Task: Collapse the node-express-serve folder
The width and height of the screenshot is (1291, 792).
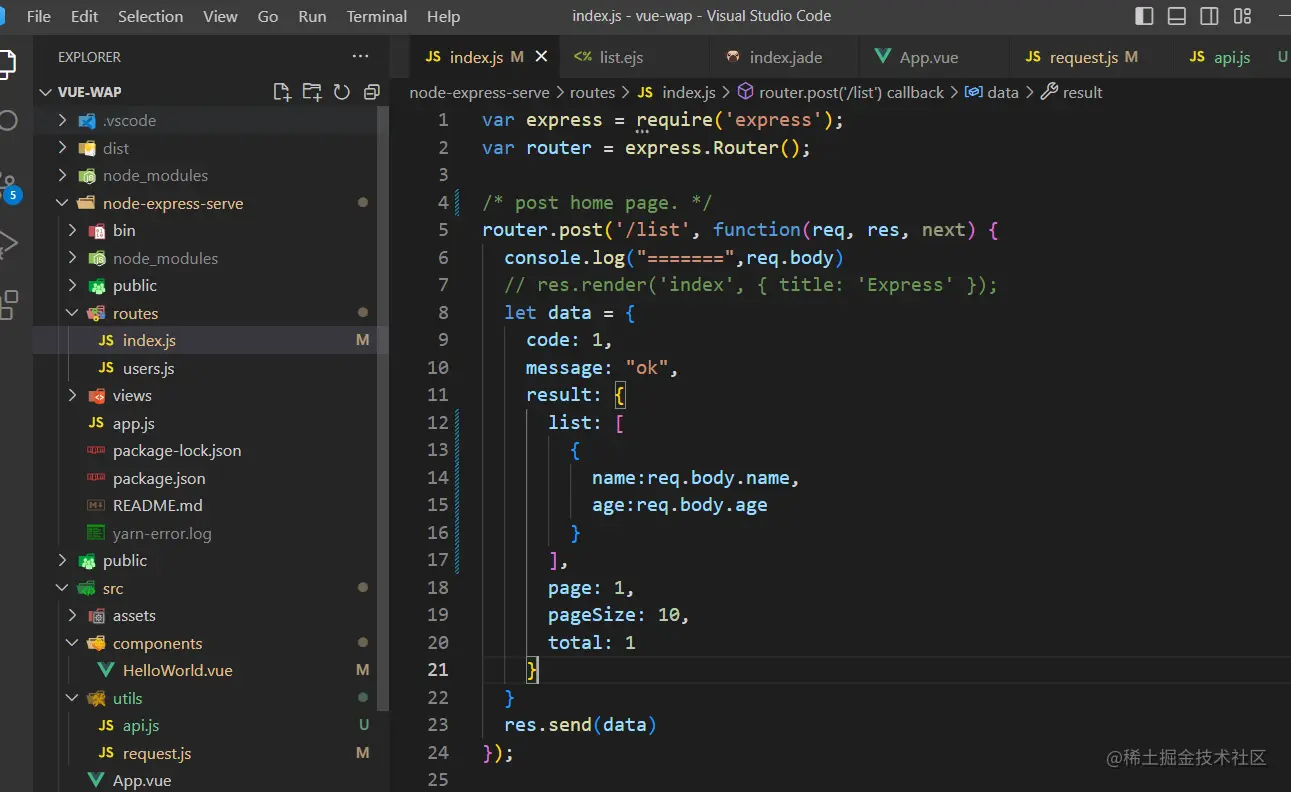Action: click(x=62, y=203)
